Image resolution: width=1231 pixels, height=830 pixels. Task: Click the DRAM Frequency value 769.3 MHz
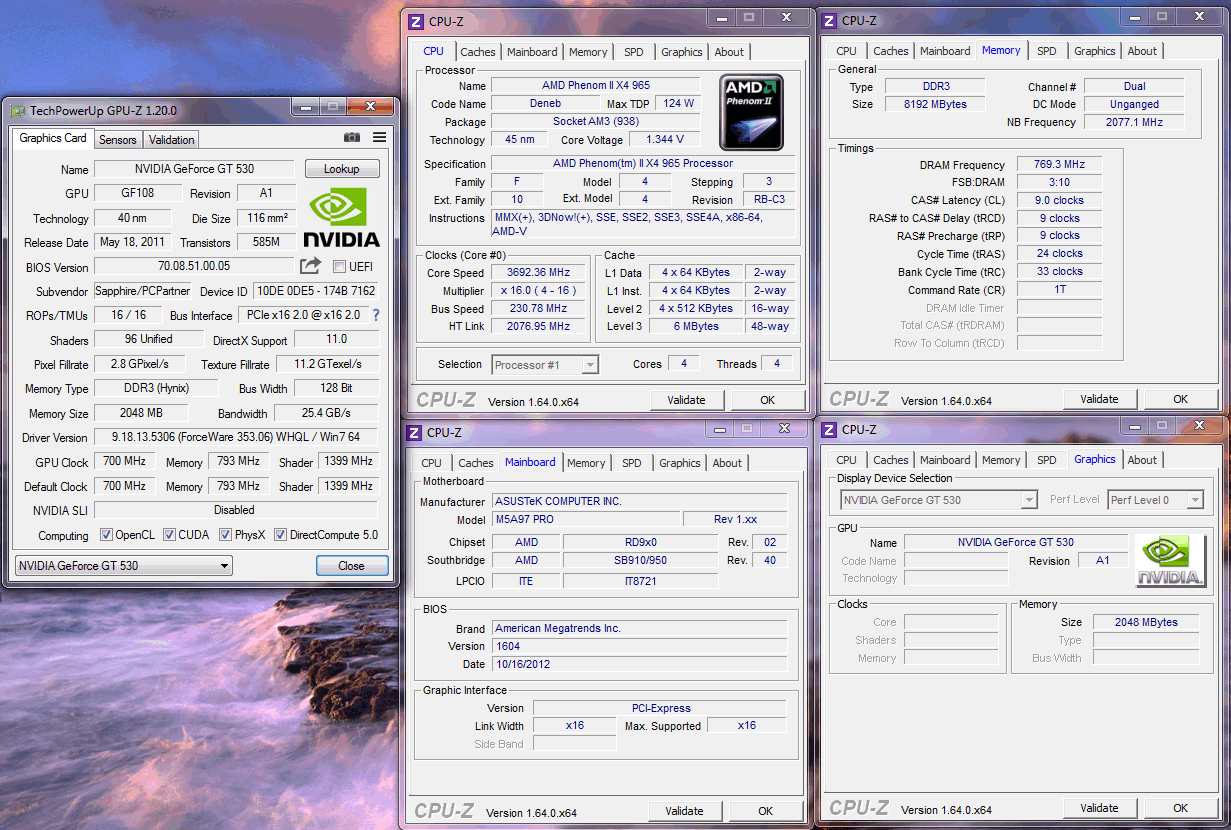(x=1060, y=165)
